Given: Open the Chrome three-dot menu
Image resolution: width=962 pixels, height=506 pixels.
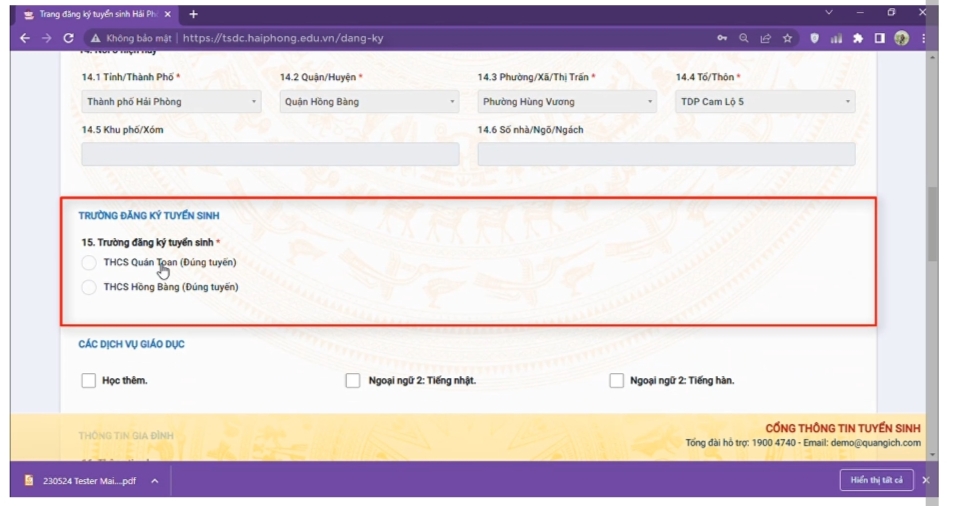Looking at the screenshot, I should 922,38.
